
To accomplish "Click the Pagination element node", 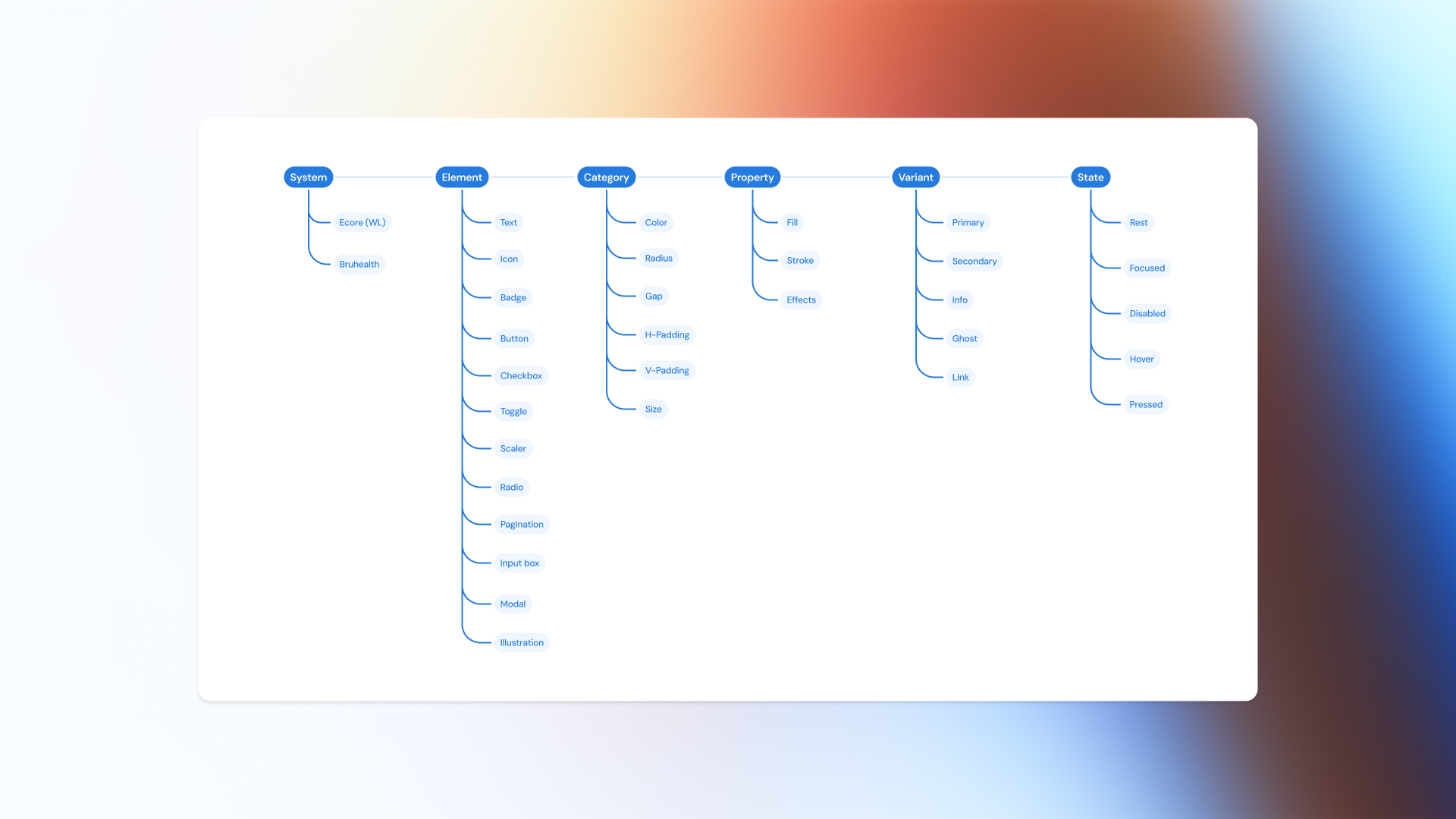I will pyautogui.click(x=521, y=524).
